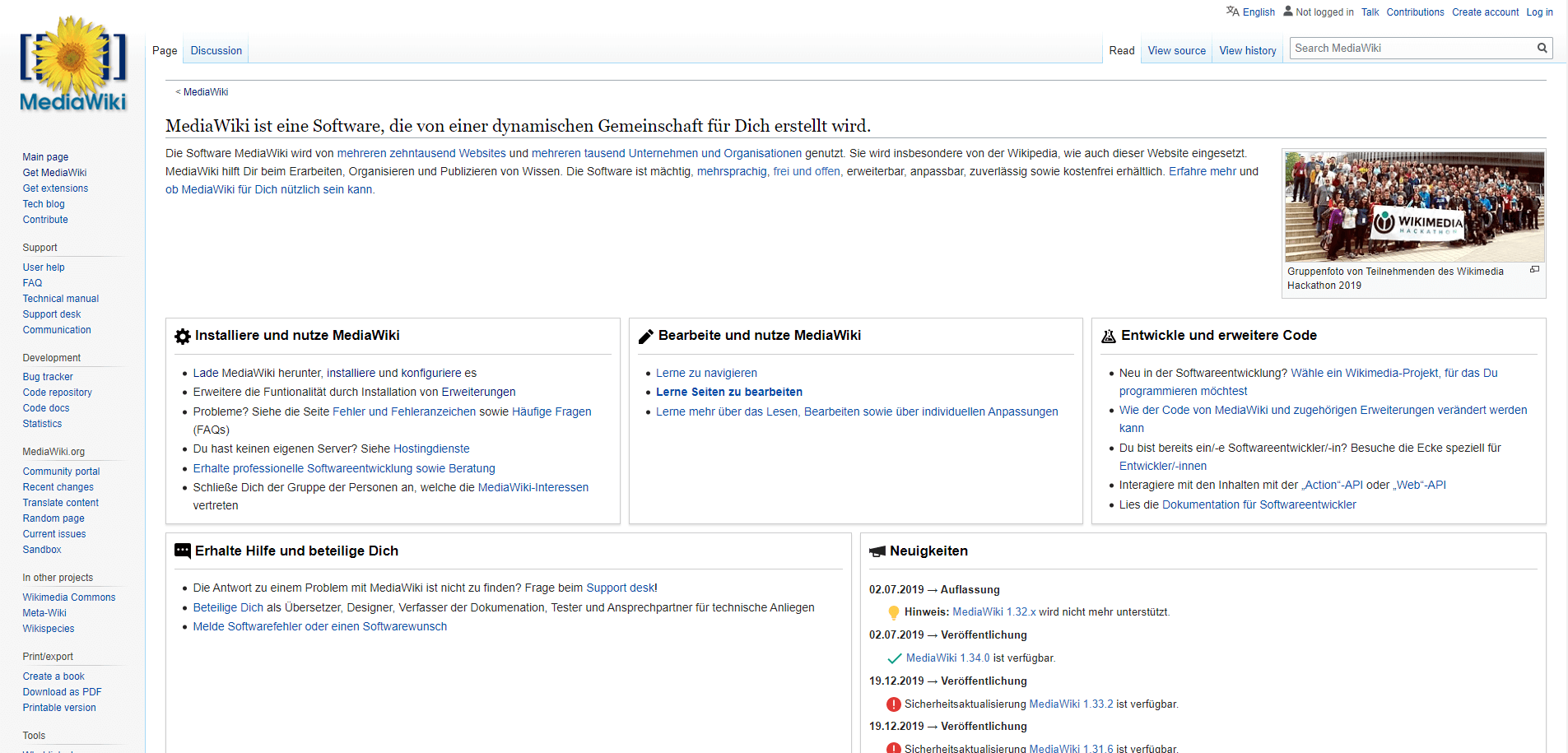Open Get extensions in the sidebar

click(x=55, y=188)
